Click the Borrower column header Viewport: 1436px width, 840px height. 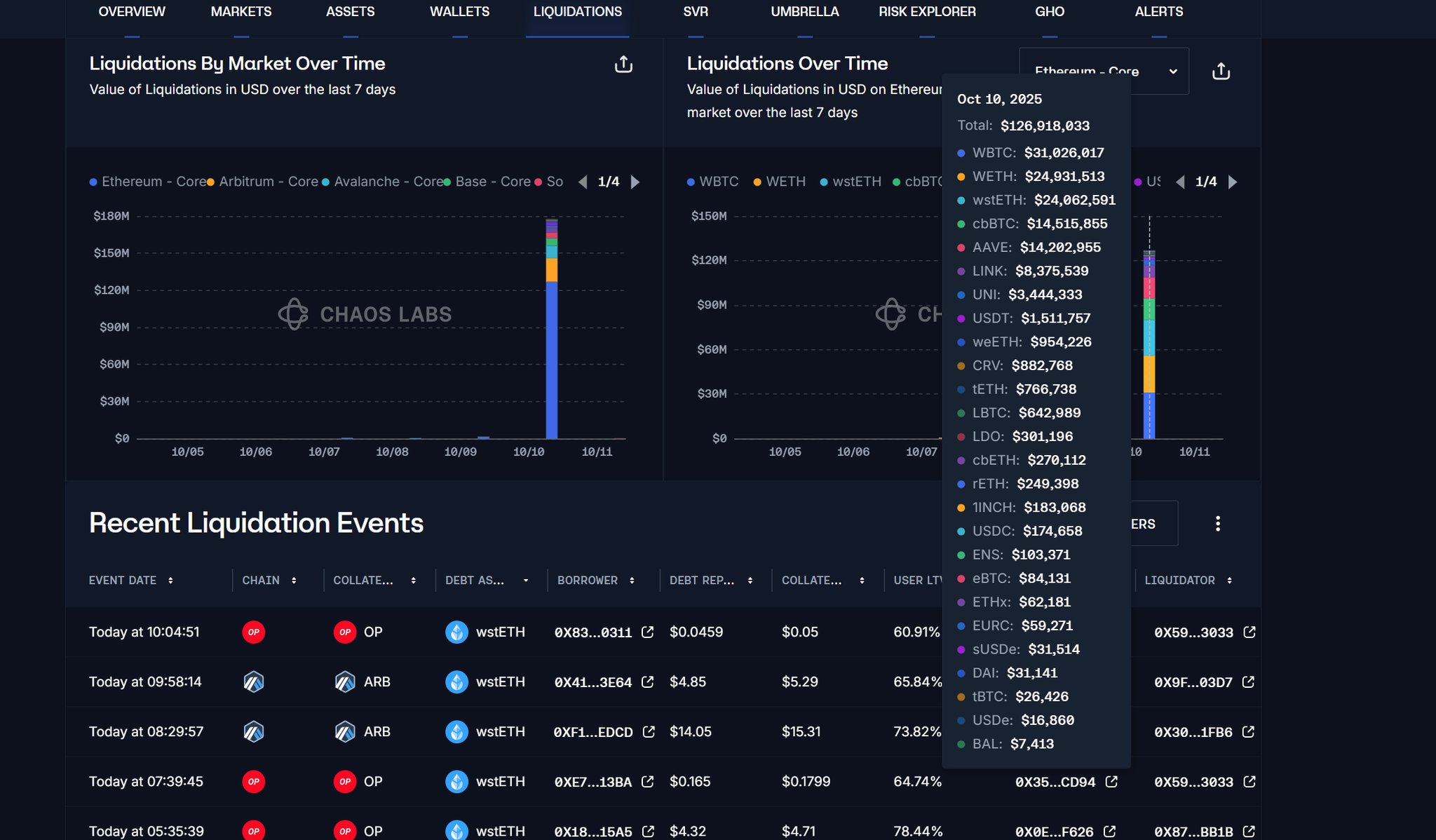[588, 581]
